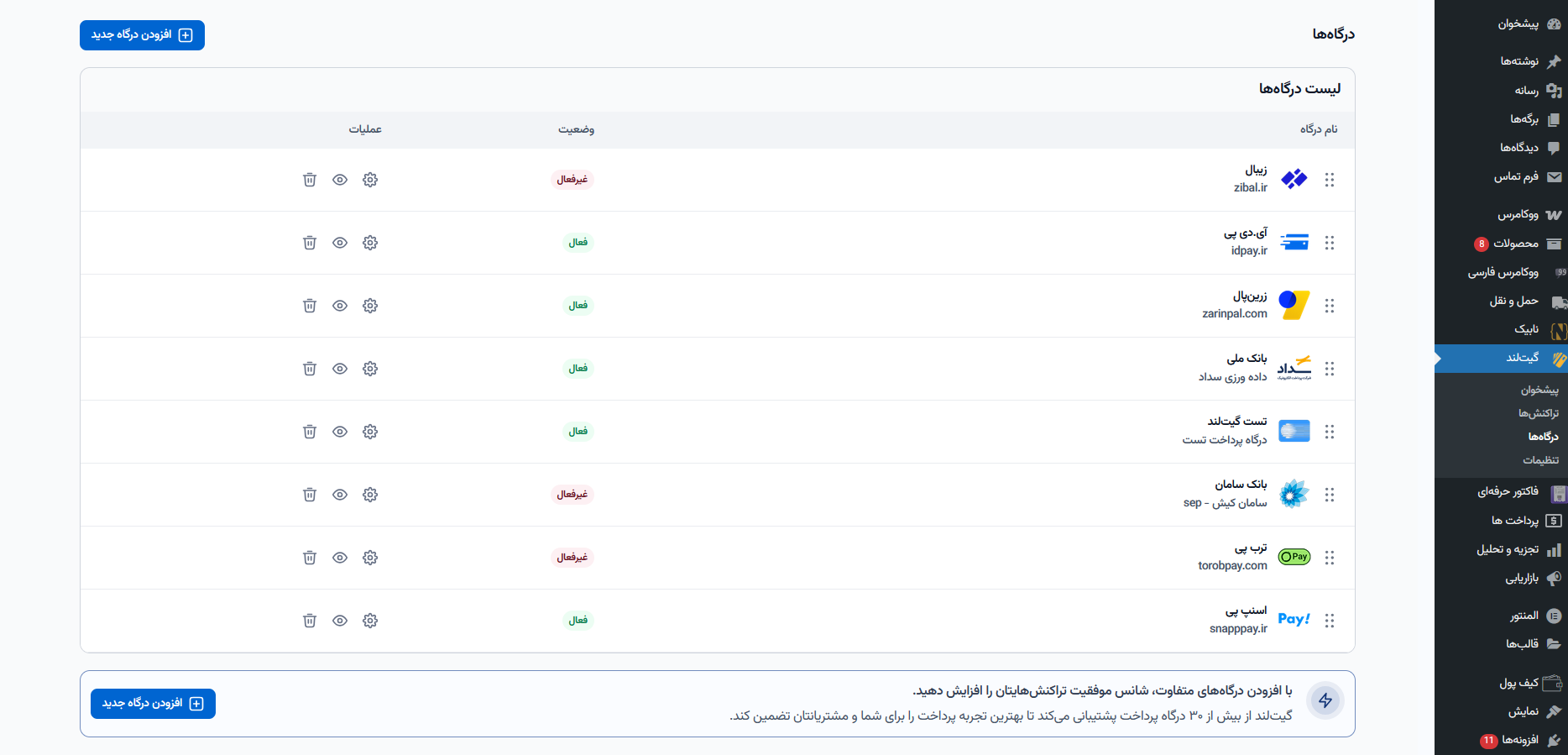Open settings gear for آی‌دی پی gateway
Viewport: 1568px width, 755px height.
click(370, 243)
